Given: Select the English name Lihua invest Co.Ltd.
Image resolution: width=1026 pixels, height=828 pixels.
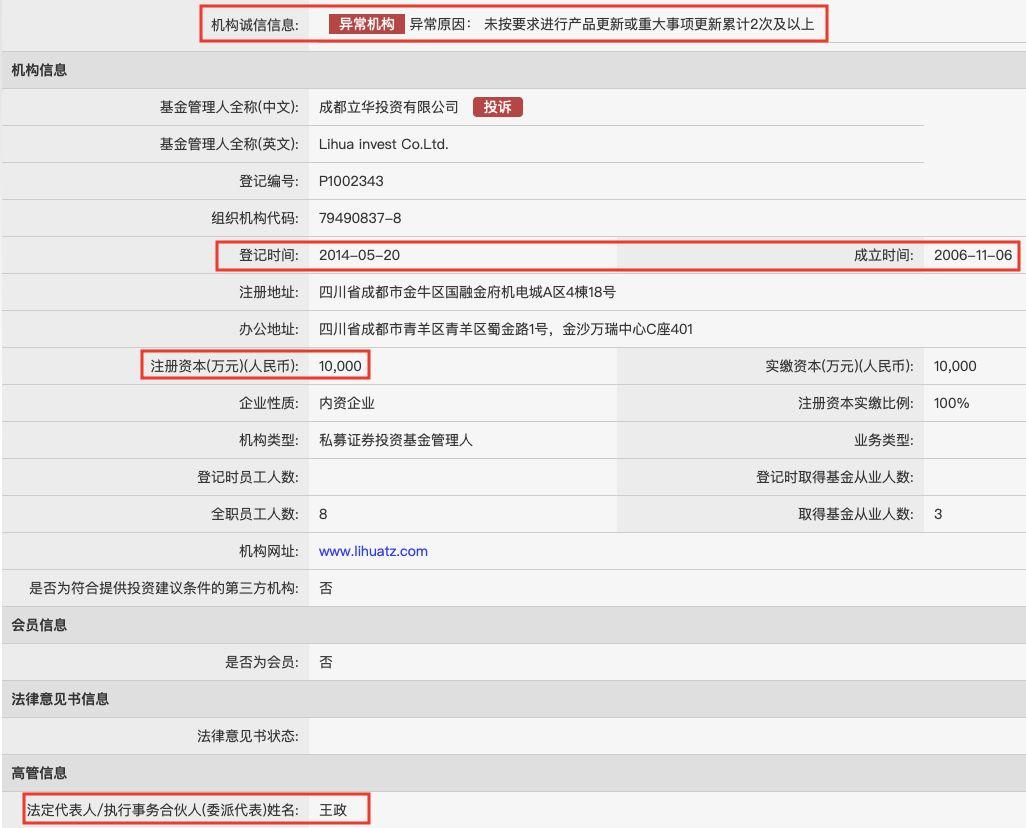Looking at the screenshot, I should (383, 144).
